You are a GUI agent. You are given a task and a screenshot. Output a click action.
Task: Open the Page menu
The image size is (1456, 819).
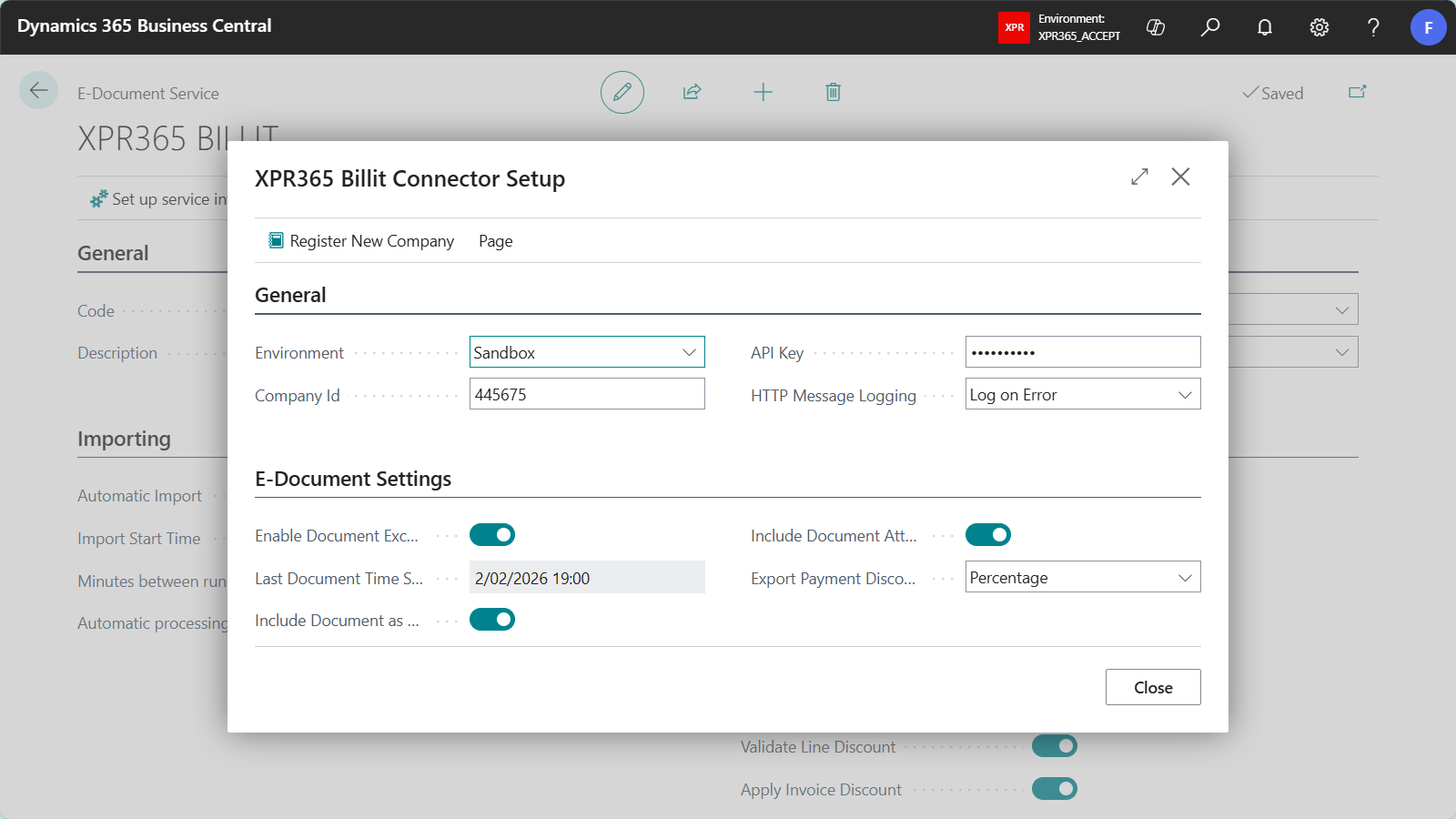(495, 240)
